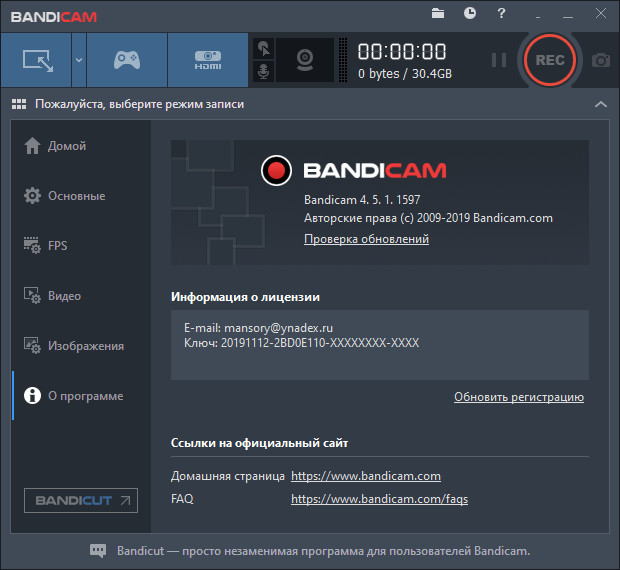The width and height of the screenshot is (620, 570).
Task: Open the Домой tab
Action: (66, 146)
